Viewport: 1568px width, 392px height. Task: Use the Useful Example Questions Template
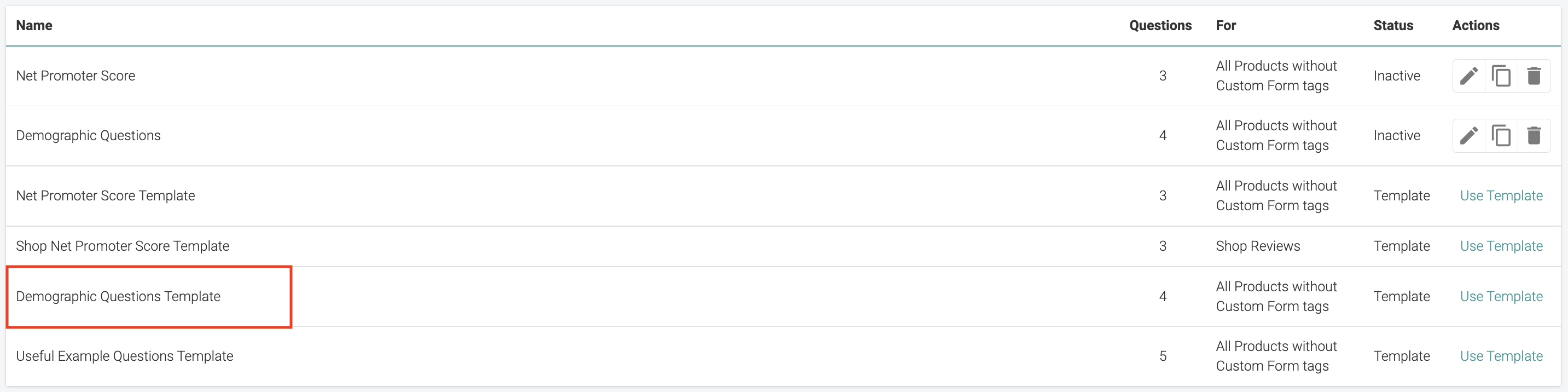[1501, 355]
